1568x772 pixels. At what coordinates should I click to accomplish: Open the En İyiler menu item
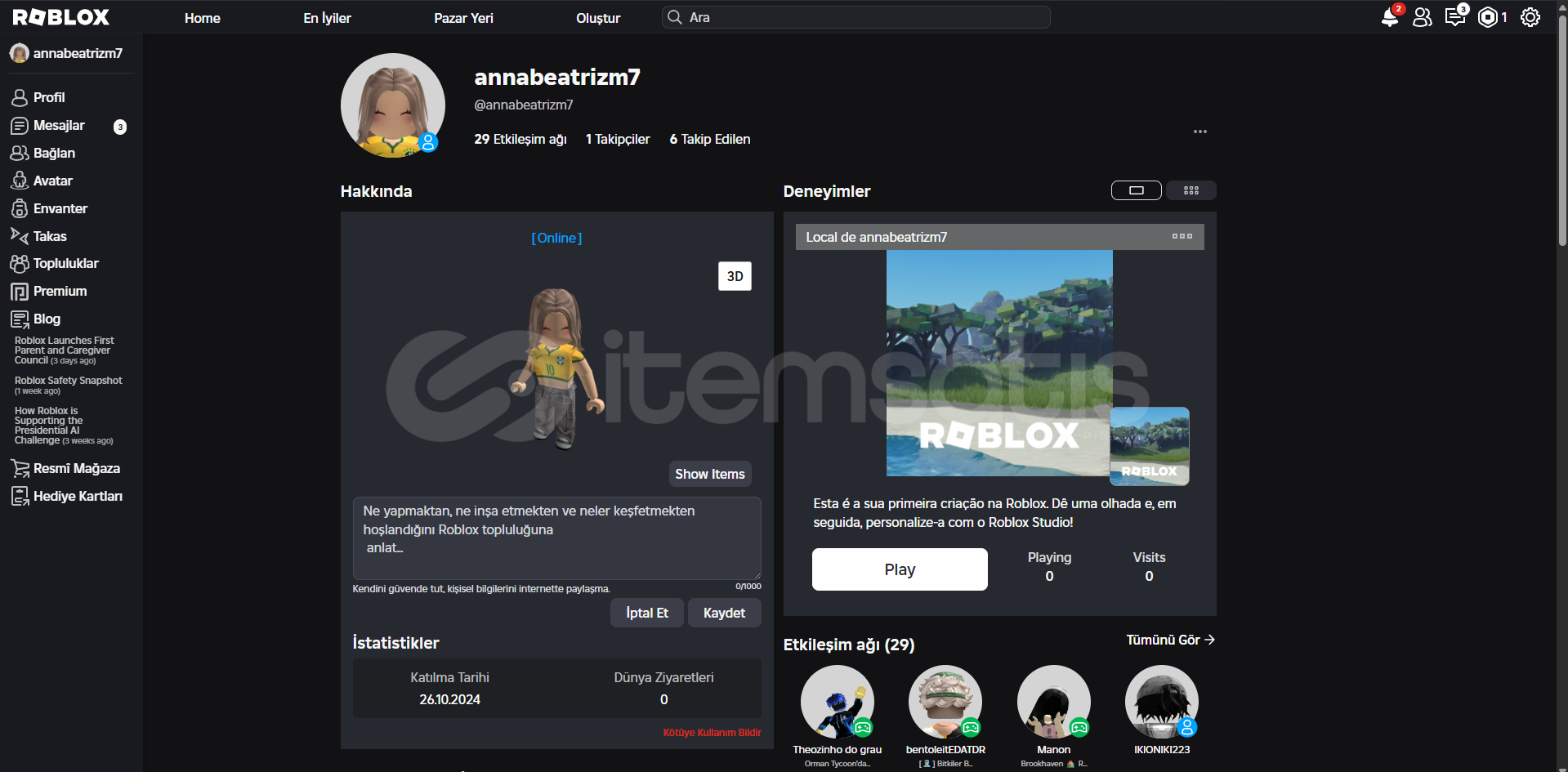click(327, 18)
